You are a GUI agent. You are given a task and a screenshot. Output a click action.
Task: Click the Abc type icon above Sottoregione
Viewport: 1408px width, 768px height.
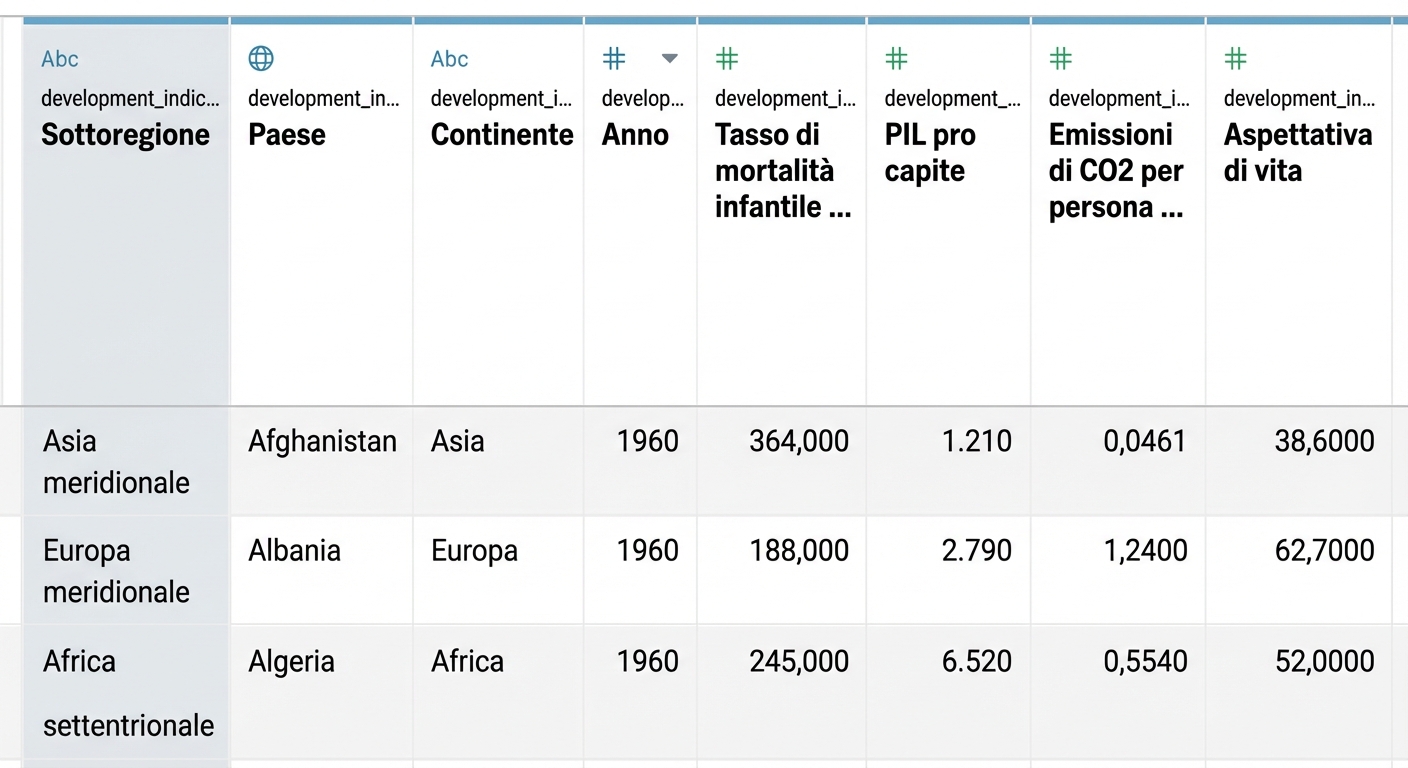(x=60, y=59)
